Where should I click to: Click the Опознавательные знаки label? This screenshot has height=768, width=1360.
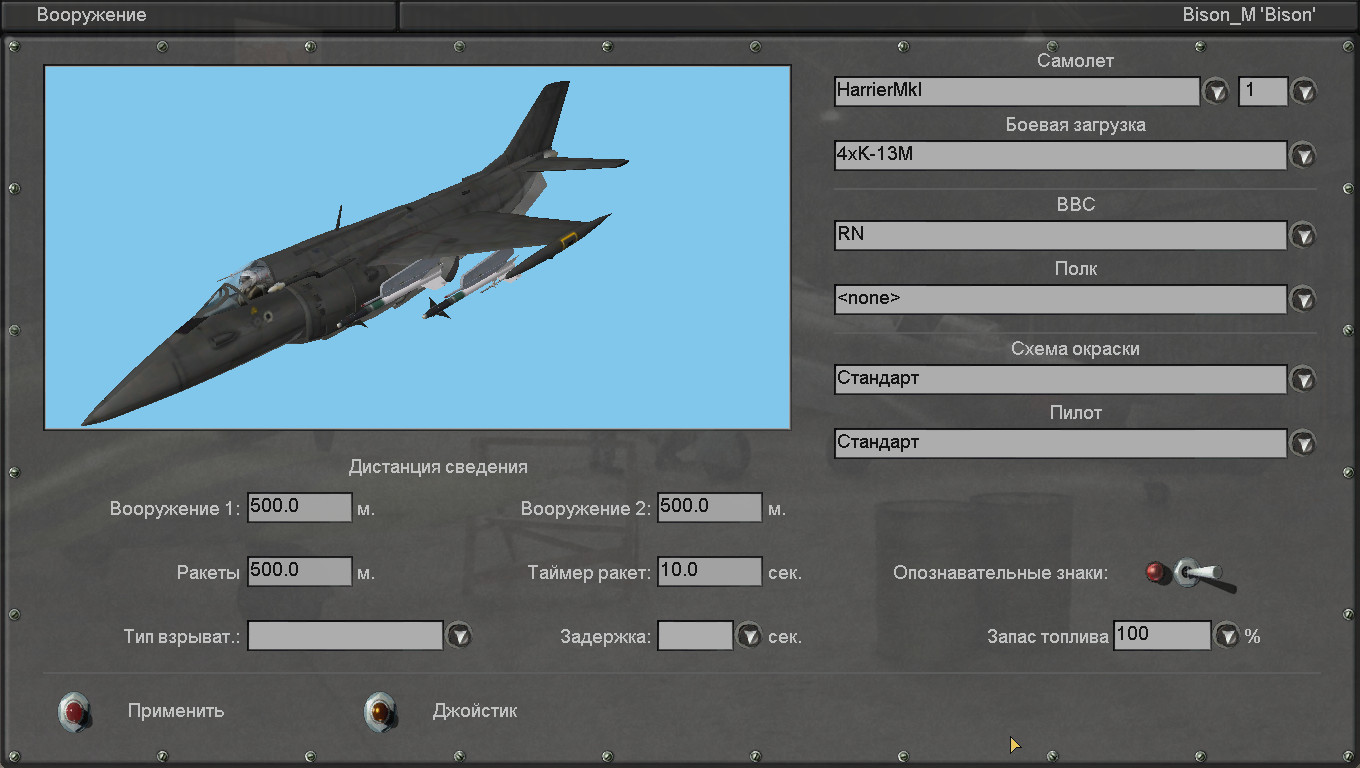tap(1001, 574)
